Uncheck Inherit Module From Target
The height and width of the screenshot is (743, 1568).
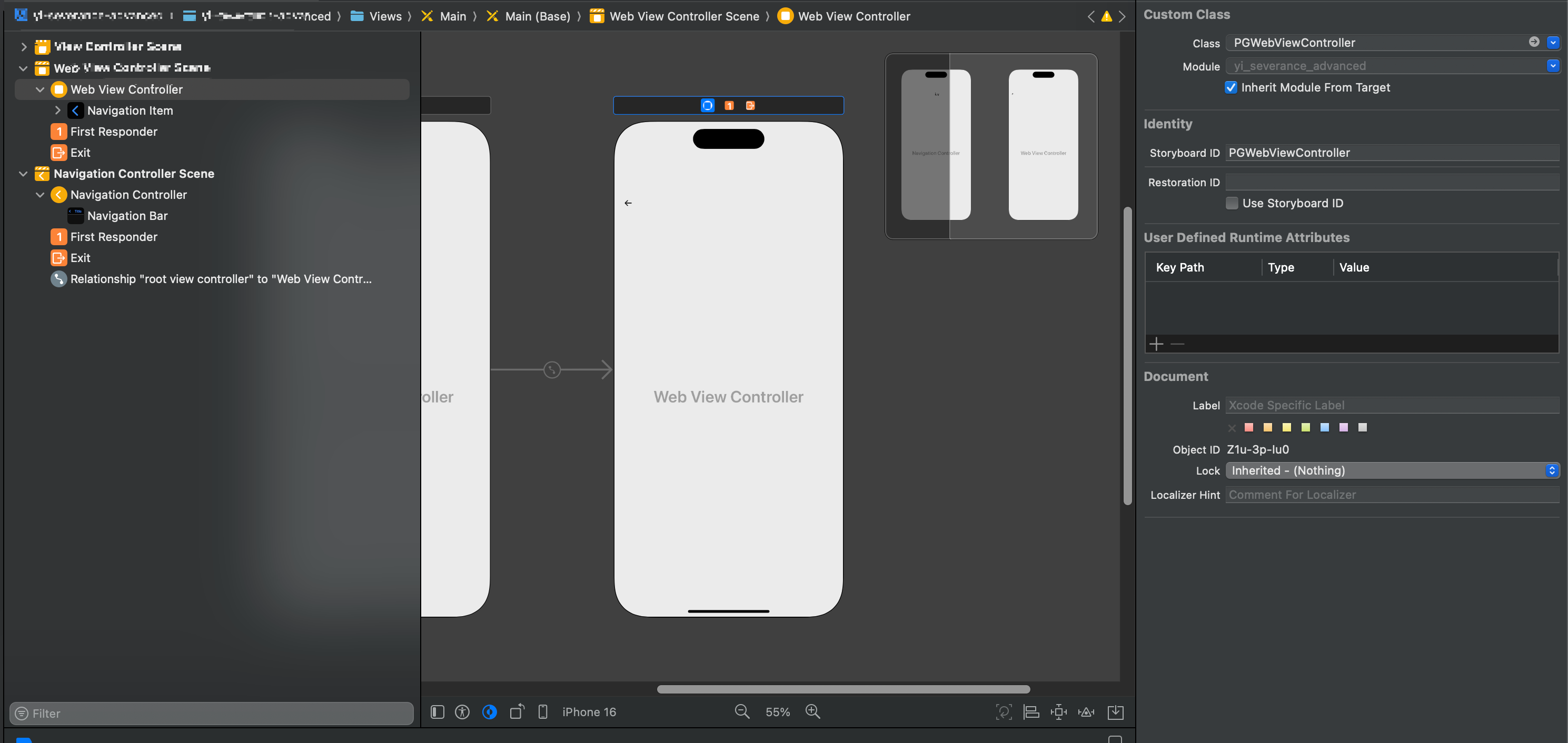tap(1231, 88)
